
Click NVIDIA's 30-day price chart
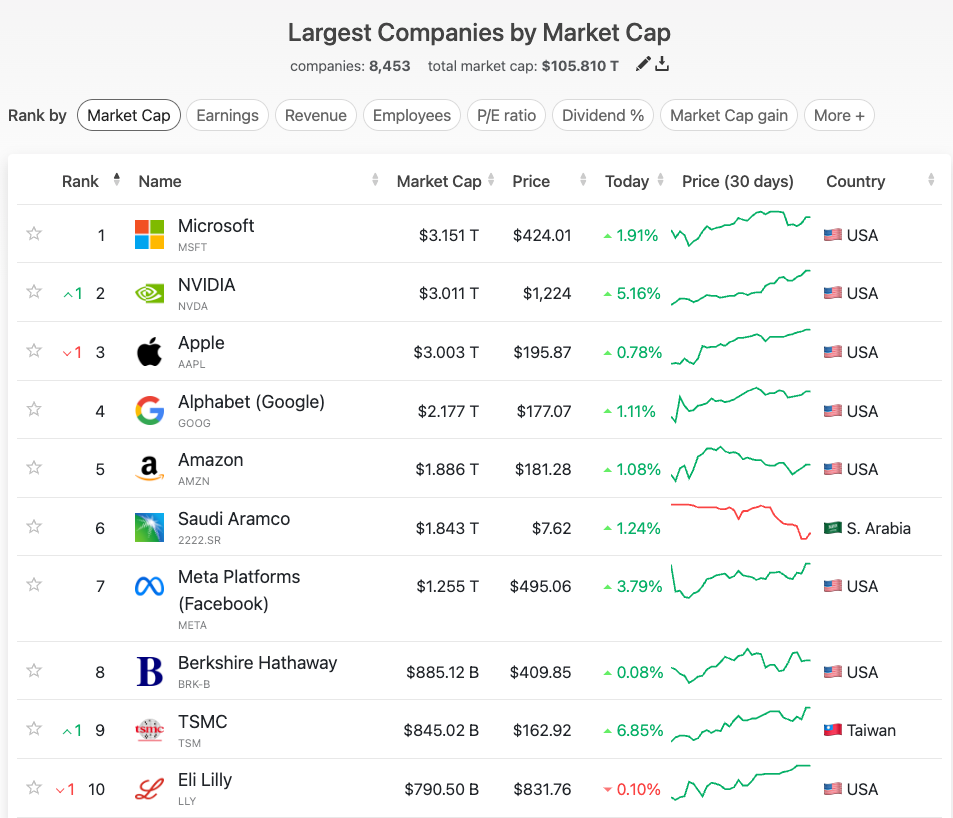tap(741, 287)
